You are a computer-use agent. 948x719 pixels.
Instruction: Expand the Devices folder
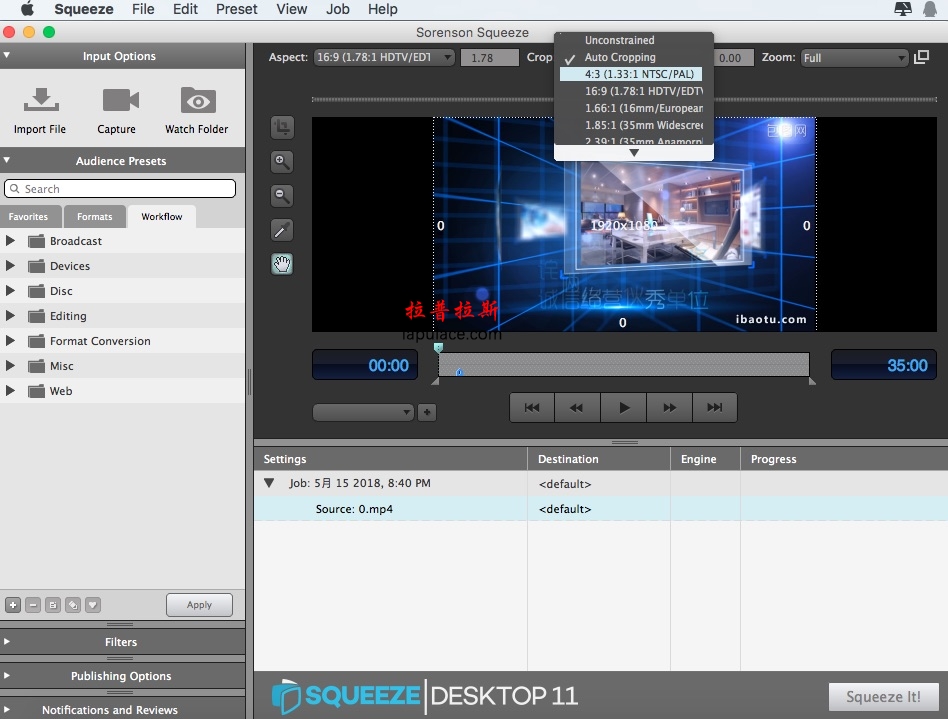coord(10,265)
